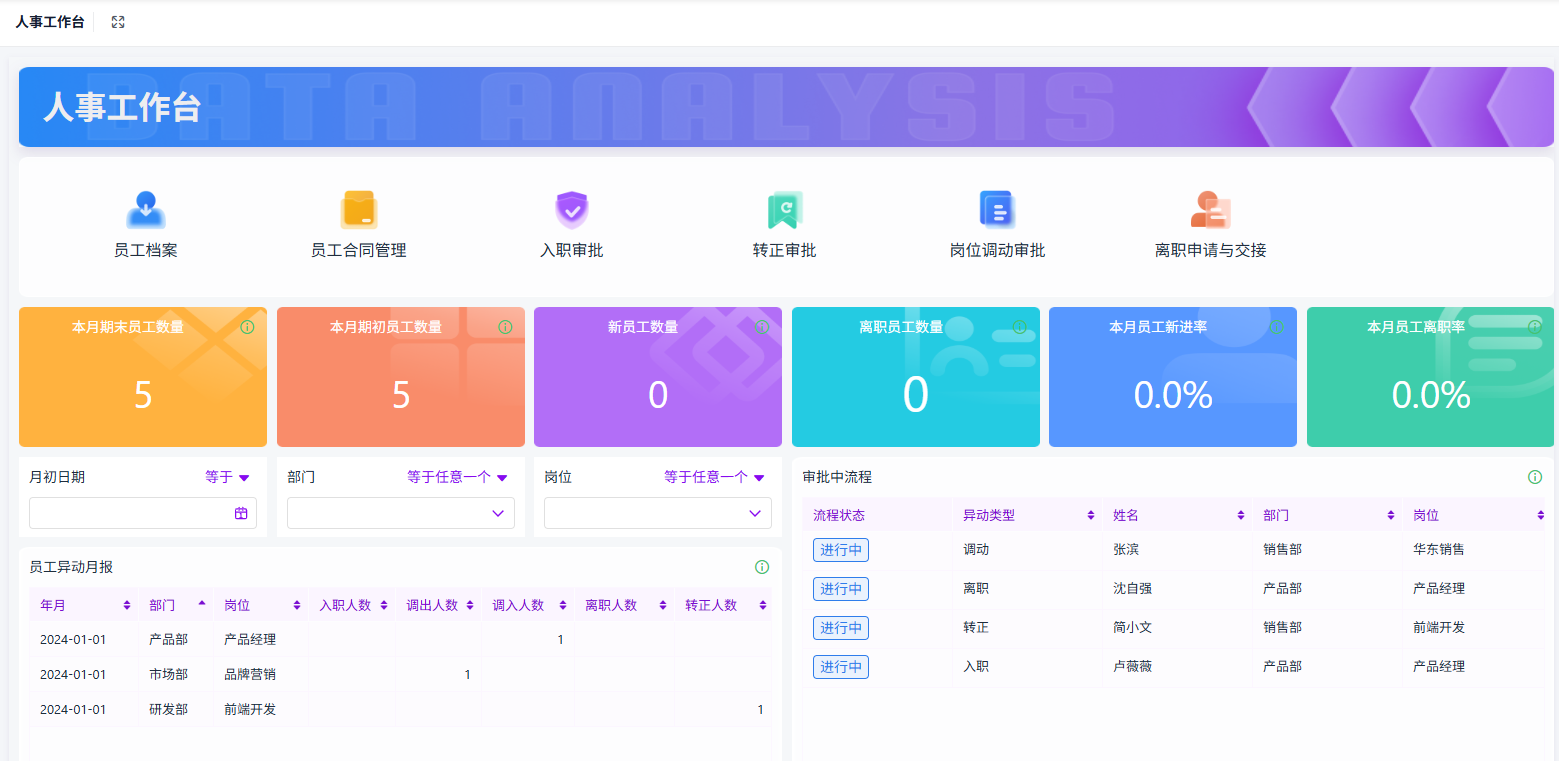The height and width of the screenshot is (761, 1559).
Task: Click the 新员工数量 stat card
Action: click(657, 377)
